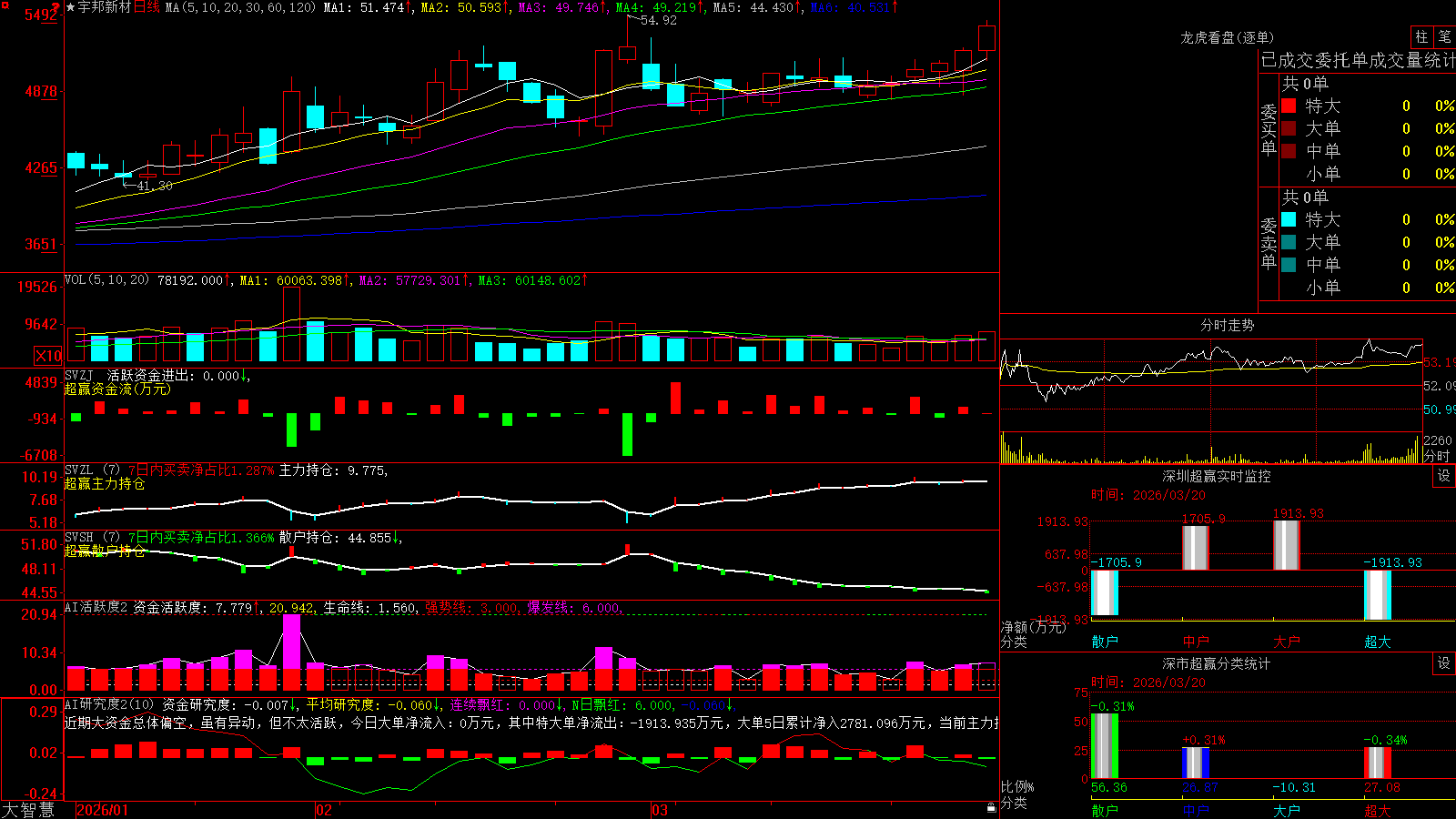Click the X10 volume scale marker
The image size is (1456, 819).
[x=48, y=356]
